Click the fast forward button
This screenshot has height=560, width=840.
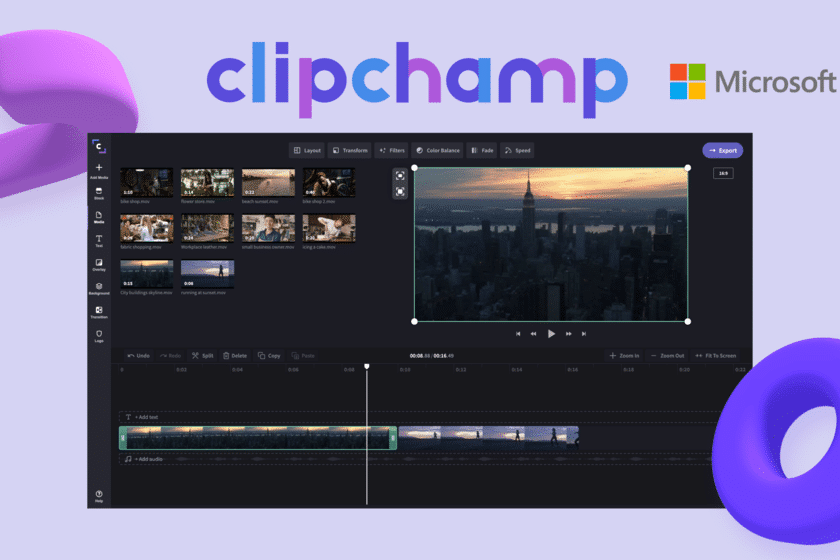(568, 334)
